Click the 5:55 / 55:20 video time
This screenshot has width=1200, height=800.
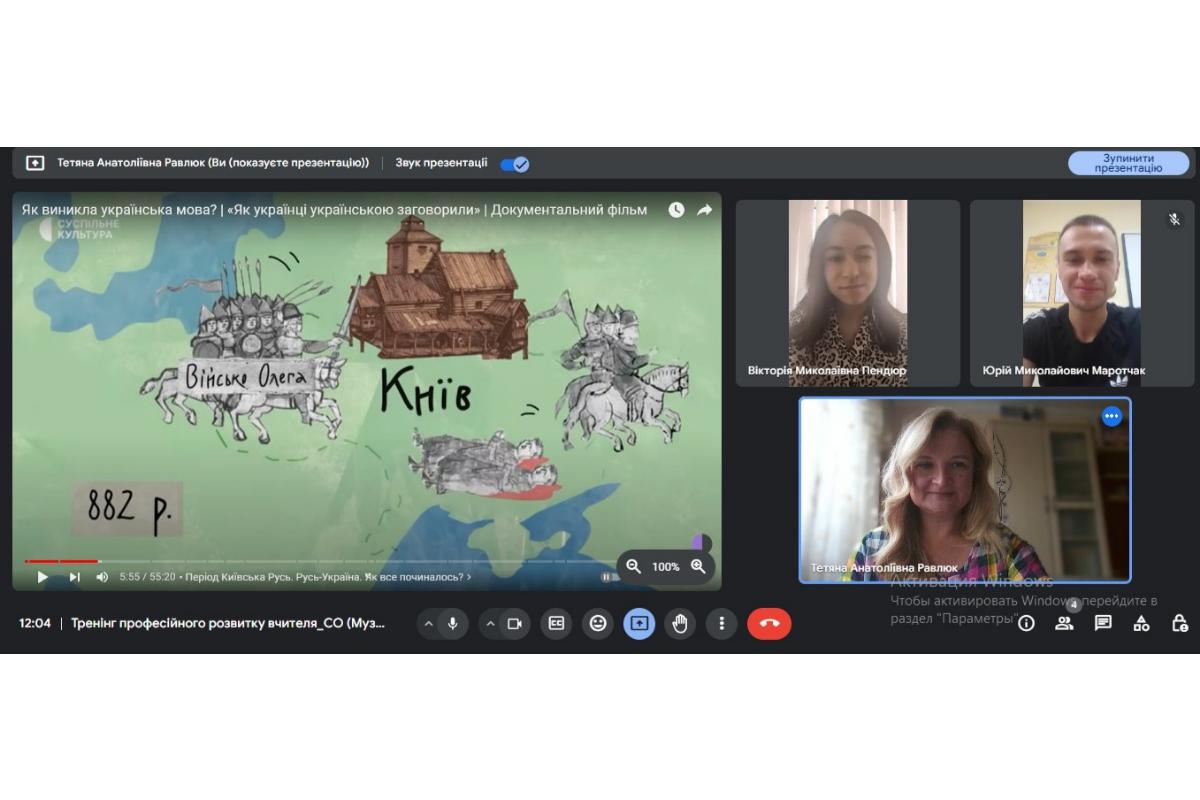point(147,577)
